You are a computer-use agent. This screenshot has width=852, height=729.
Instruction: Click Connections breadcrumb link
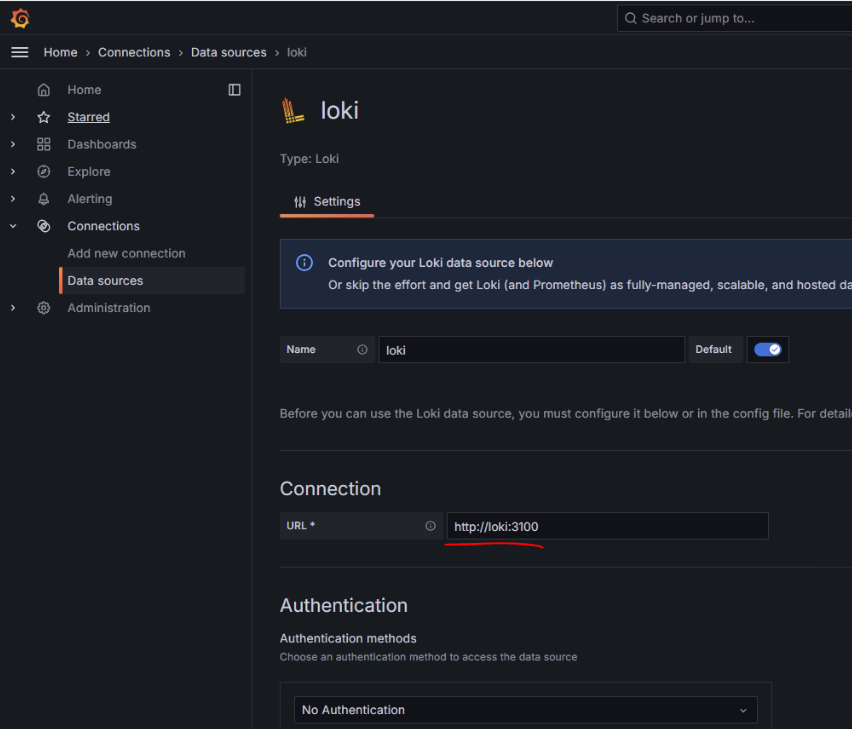tap(134, 52)
